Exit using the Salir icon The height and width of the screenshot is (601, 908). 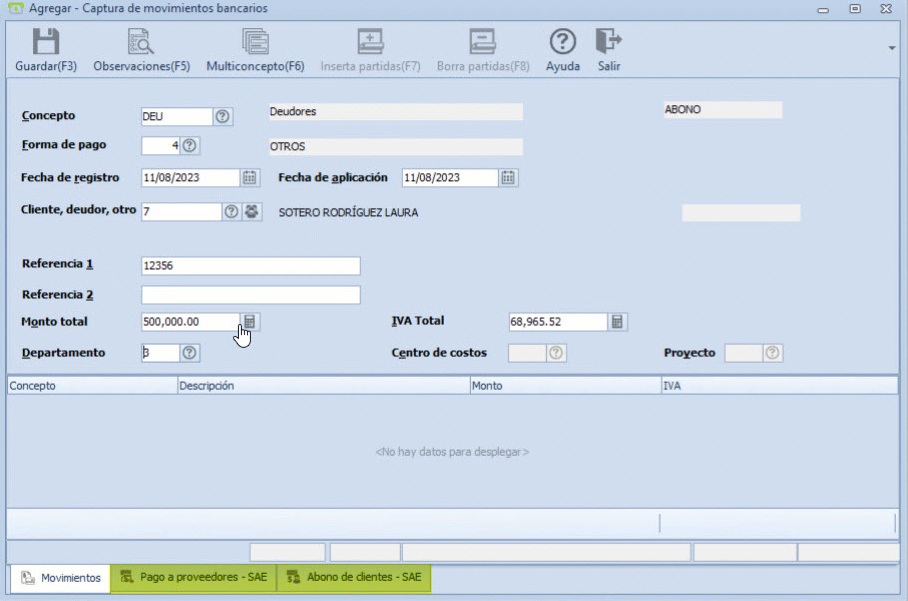pos(608,42)
